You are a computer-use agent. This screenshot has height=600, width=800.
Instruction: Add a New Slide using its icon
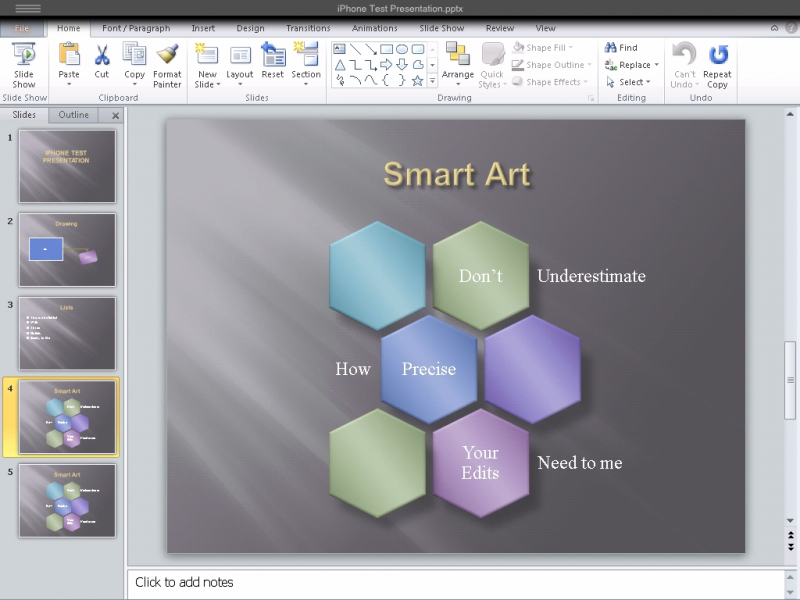click(x=207, y=55)
